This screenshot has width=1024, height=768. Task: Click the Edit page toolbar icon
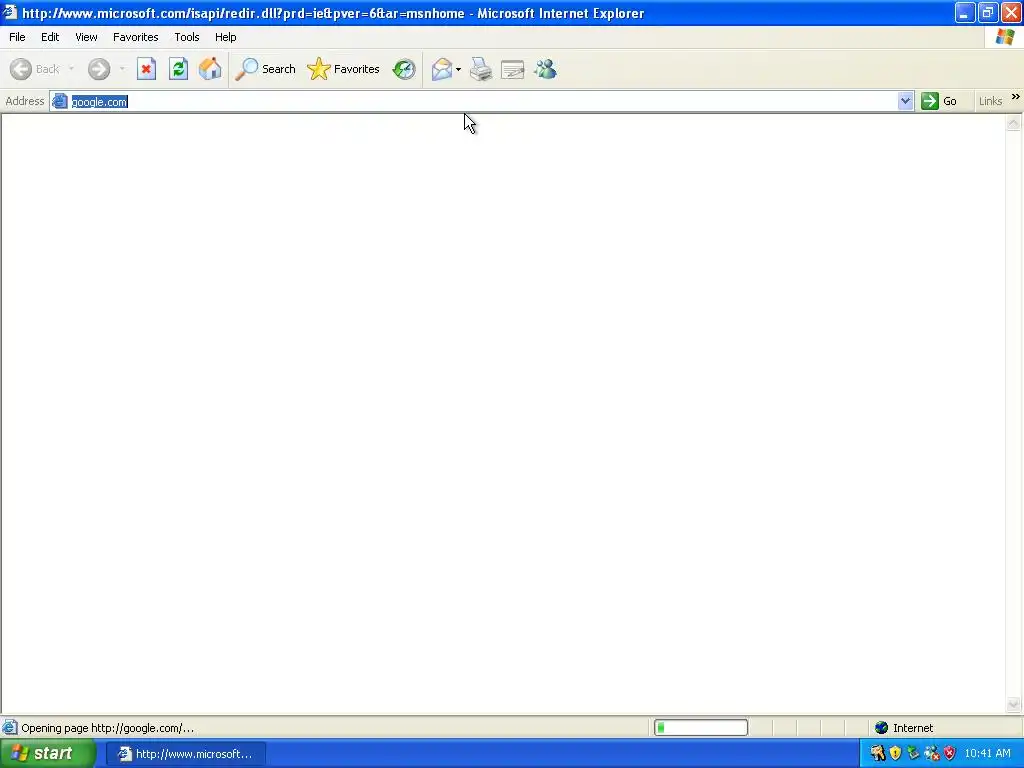click(x=513, y=69)
